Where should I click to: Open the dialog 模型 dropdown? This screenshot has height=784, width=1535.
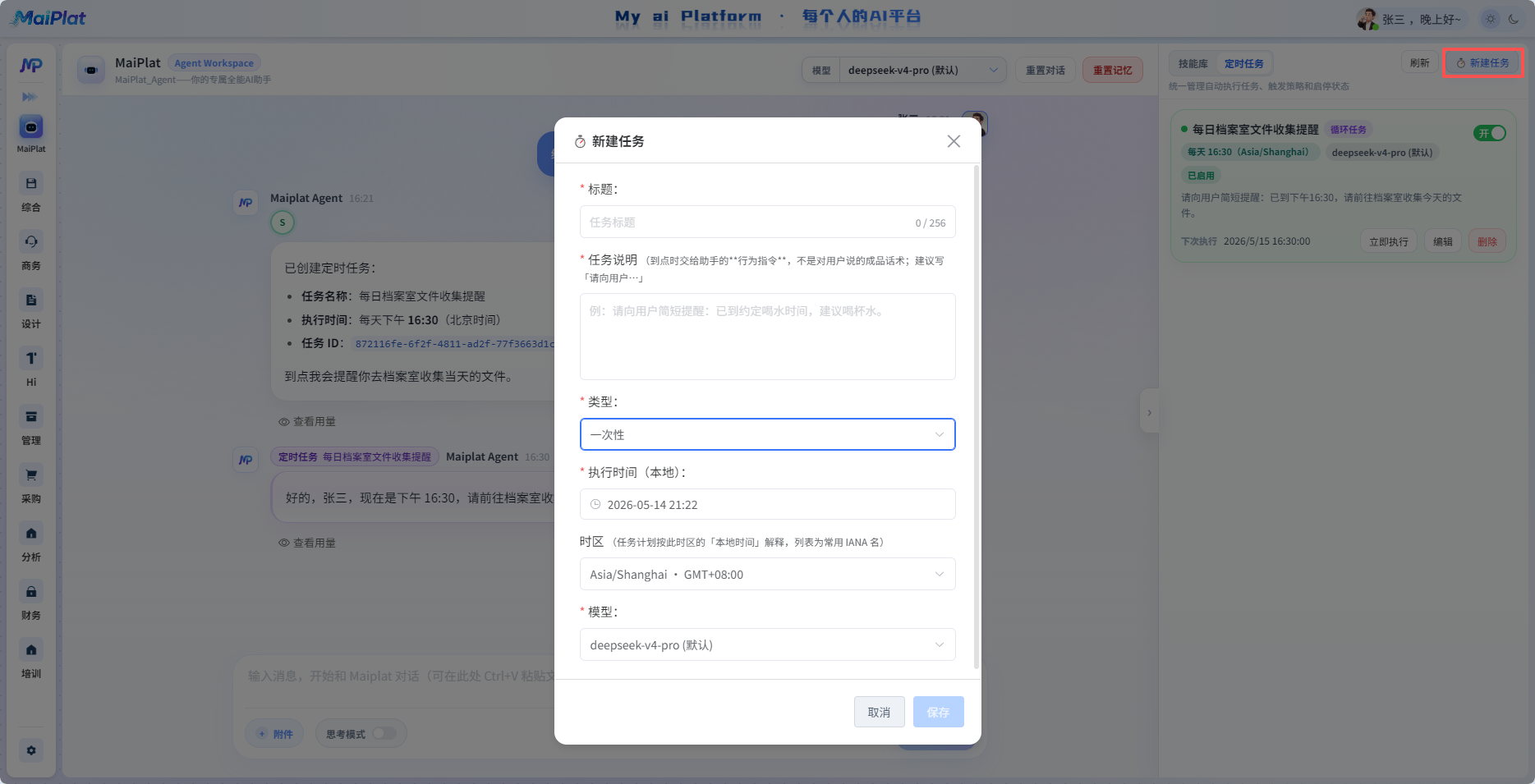(767, 644)
